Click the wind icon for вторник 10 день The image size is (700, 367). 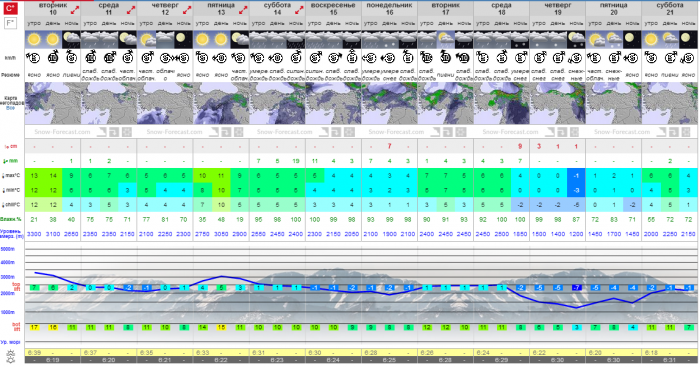tap(53, 58)
